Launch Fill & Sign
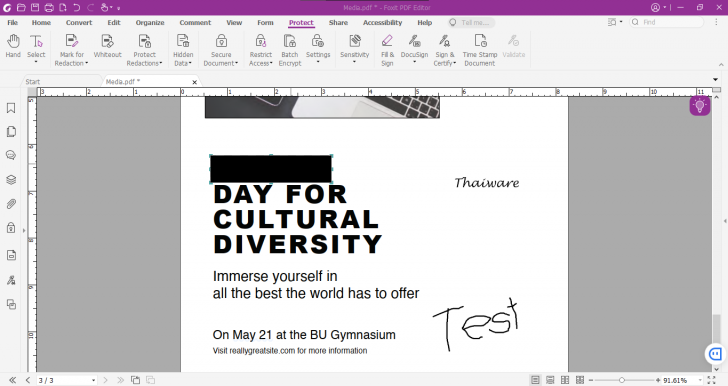 387,50
